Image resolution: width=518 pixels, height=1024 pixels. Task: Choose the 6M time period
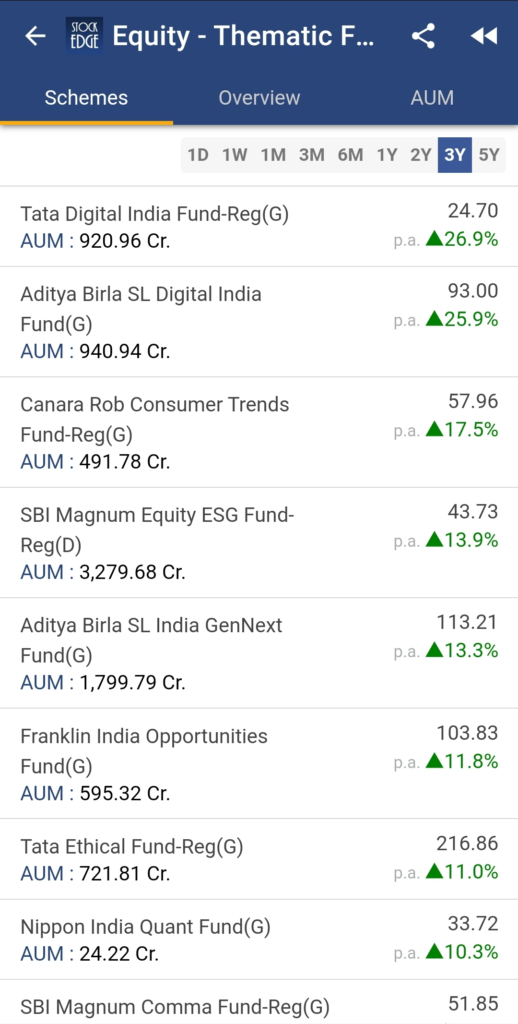pyautogui.click(x=350, y=155)
